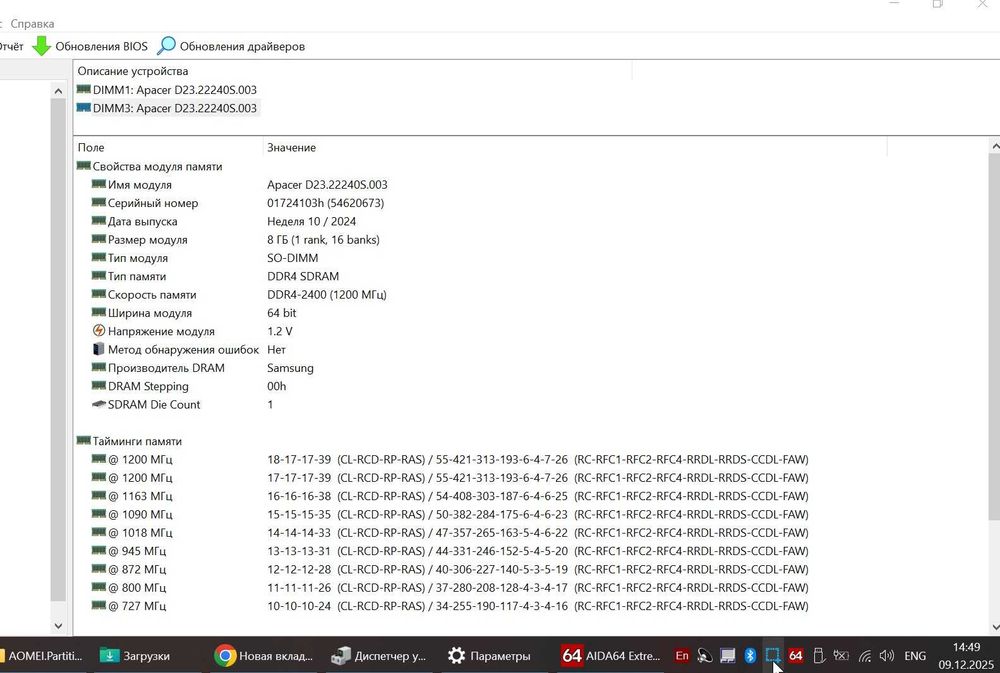The width and height of the screenshot is (1000, 673).
Task: Click the Описание устройства column header
Action: 133,71
